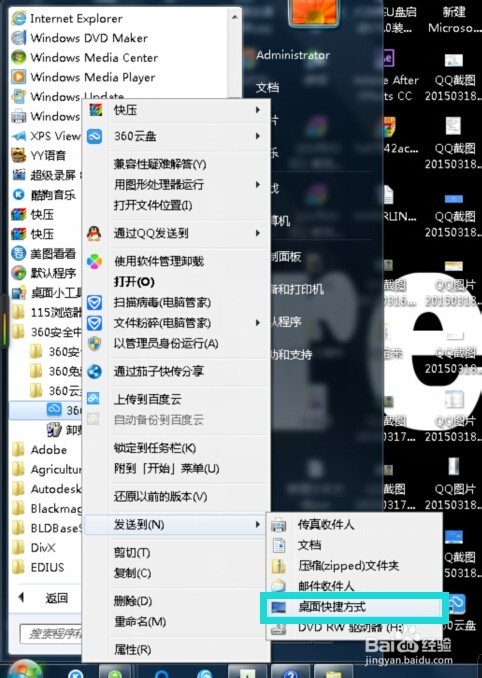Click the 快压 icon in context menu
Screen dimensions: 482x678
pyautogui.click(x=96, y=110)
